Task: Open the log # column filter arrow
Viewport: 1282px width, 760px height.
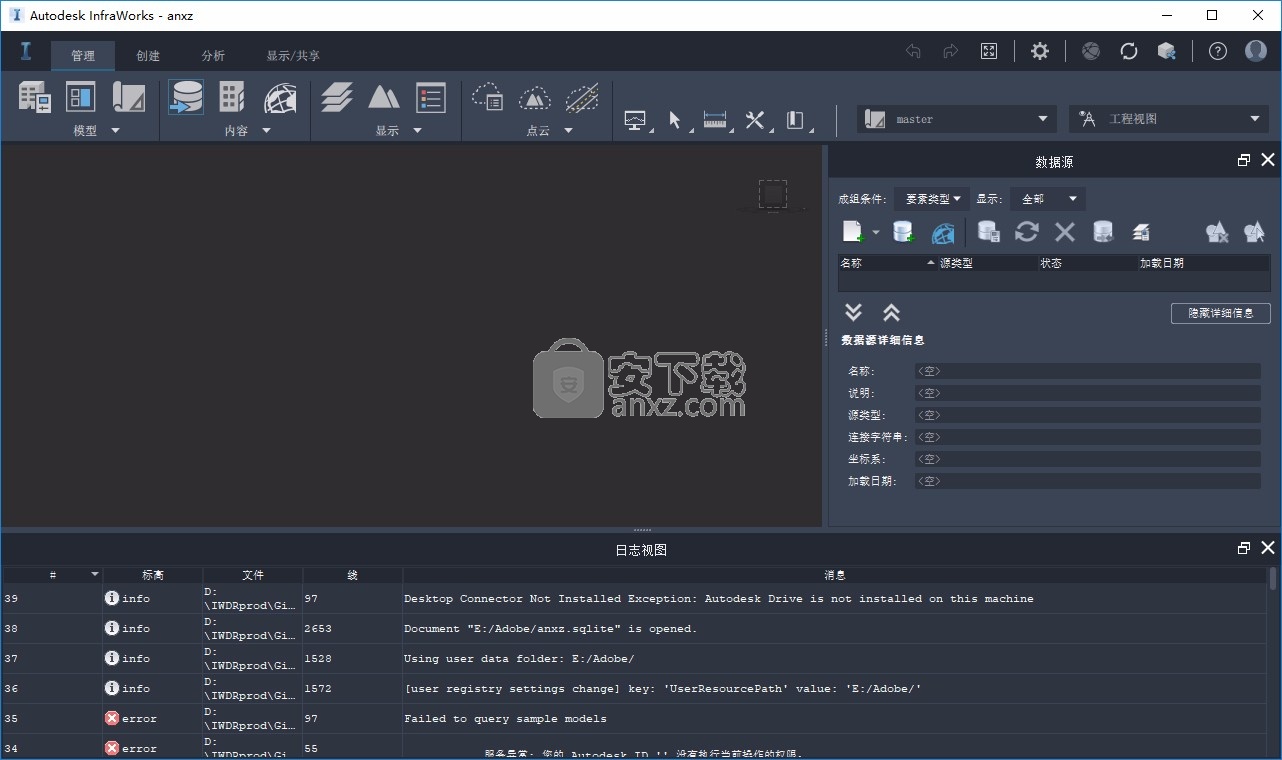Action: (x=95, y=575)
